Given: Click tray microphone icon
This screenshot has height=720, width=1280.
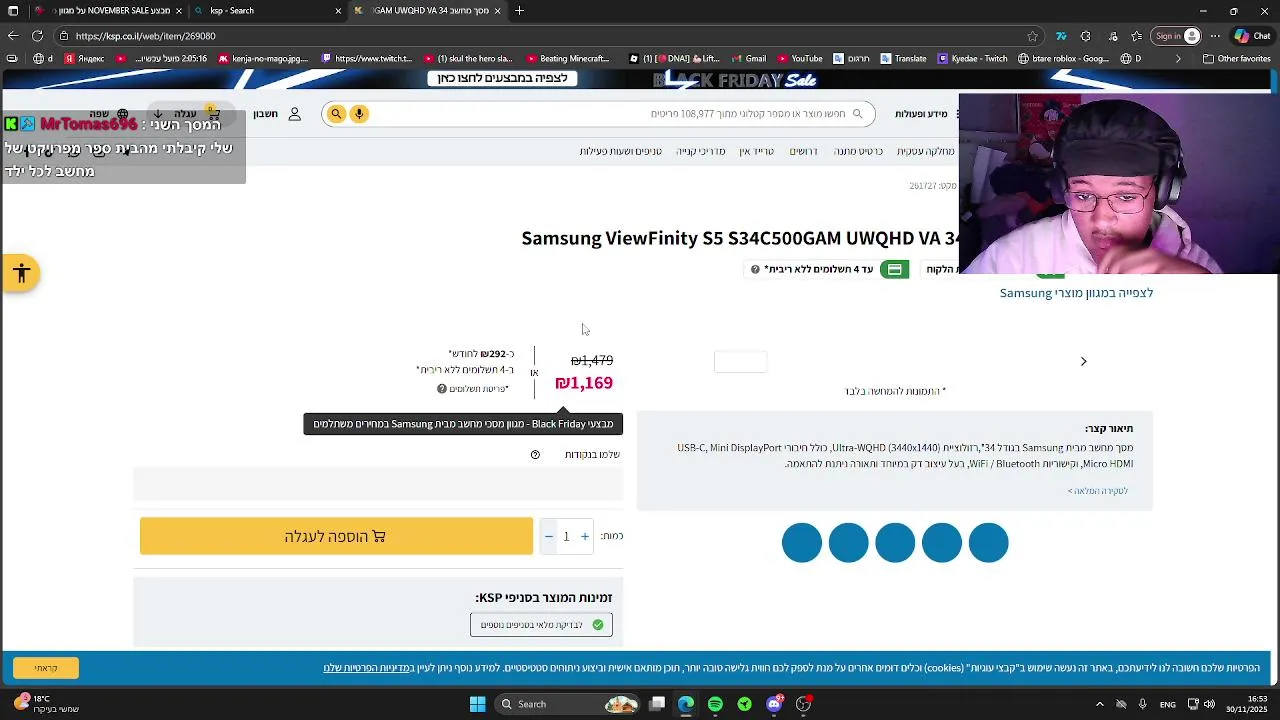Looking at the screenshot, I should pos(1143,704).
